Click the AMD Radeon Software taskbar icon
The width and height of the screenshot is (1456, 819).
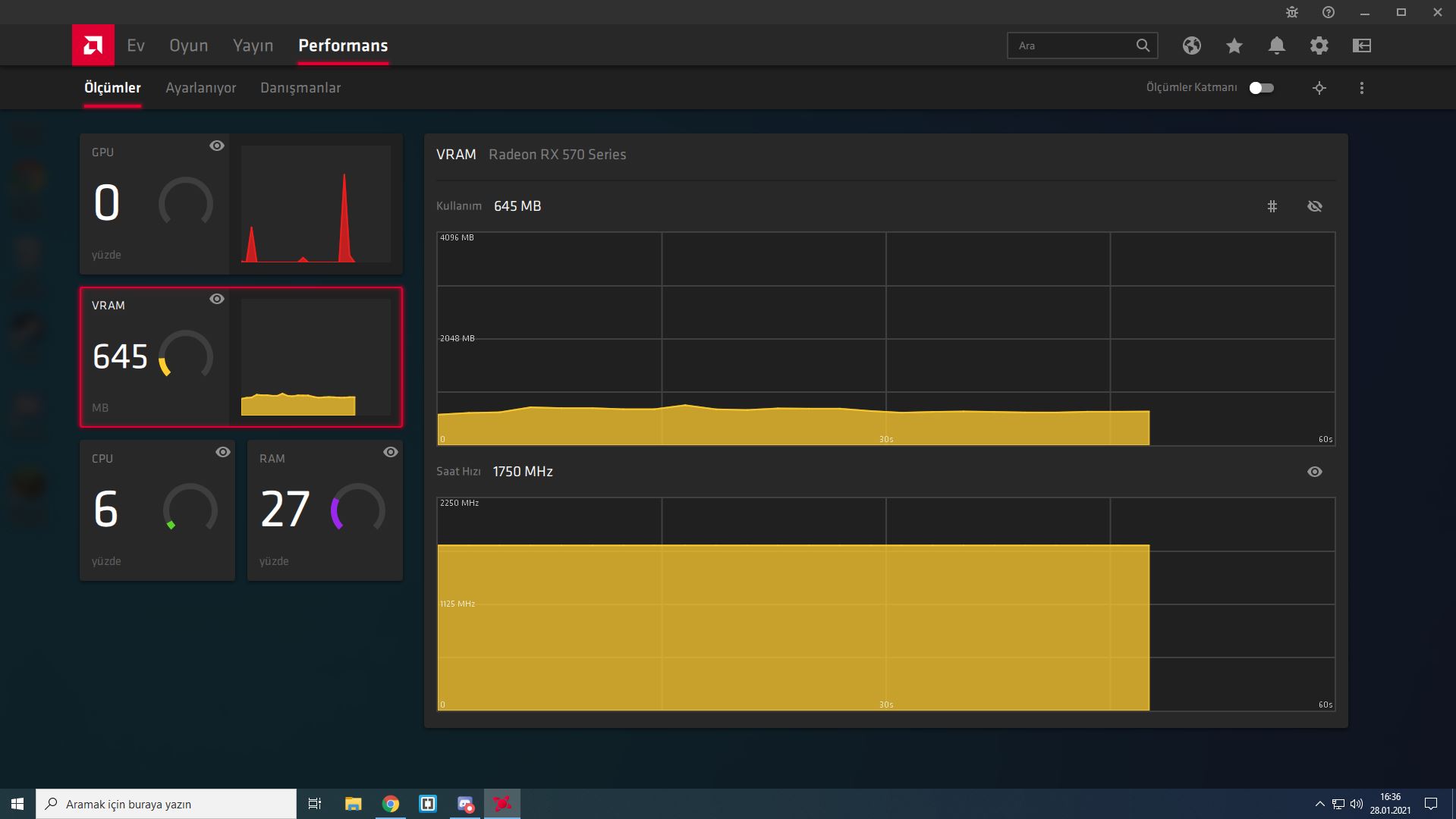pos(502,804)
